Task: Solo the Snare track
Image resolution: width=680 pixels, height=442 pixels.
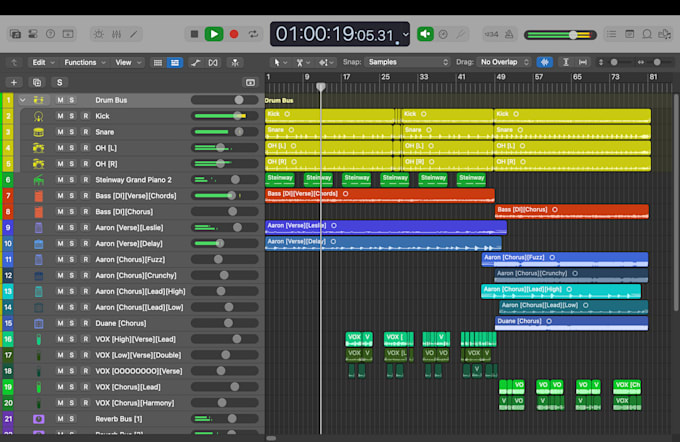Action: point(72,132)
